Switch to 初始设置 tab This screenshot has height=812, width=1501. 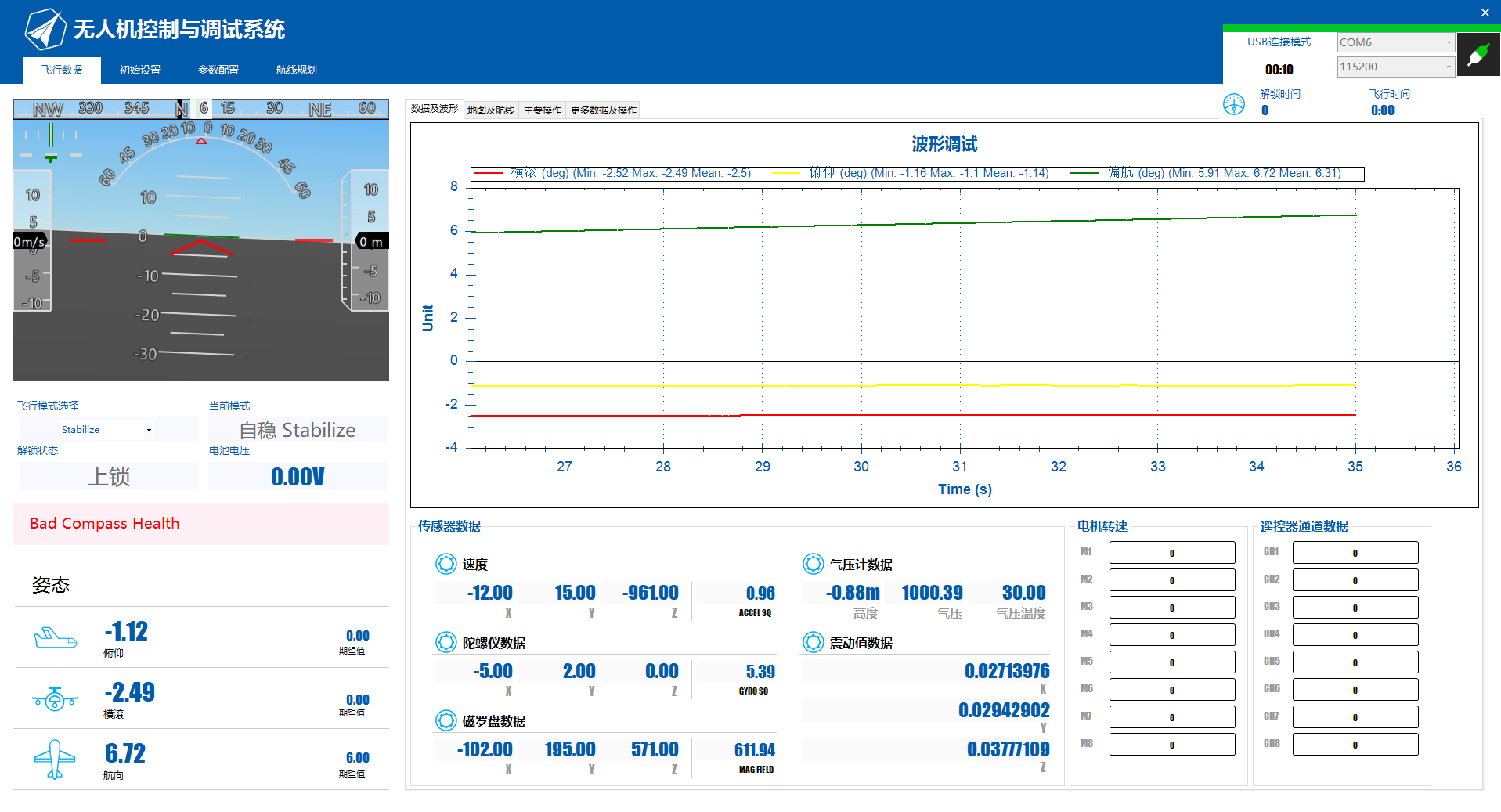click(x=140, y=70)
